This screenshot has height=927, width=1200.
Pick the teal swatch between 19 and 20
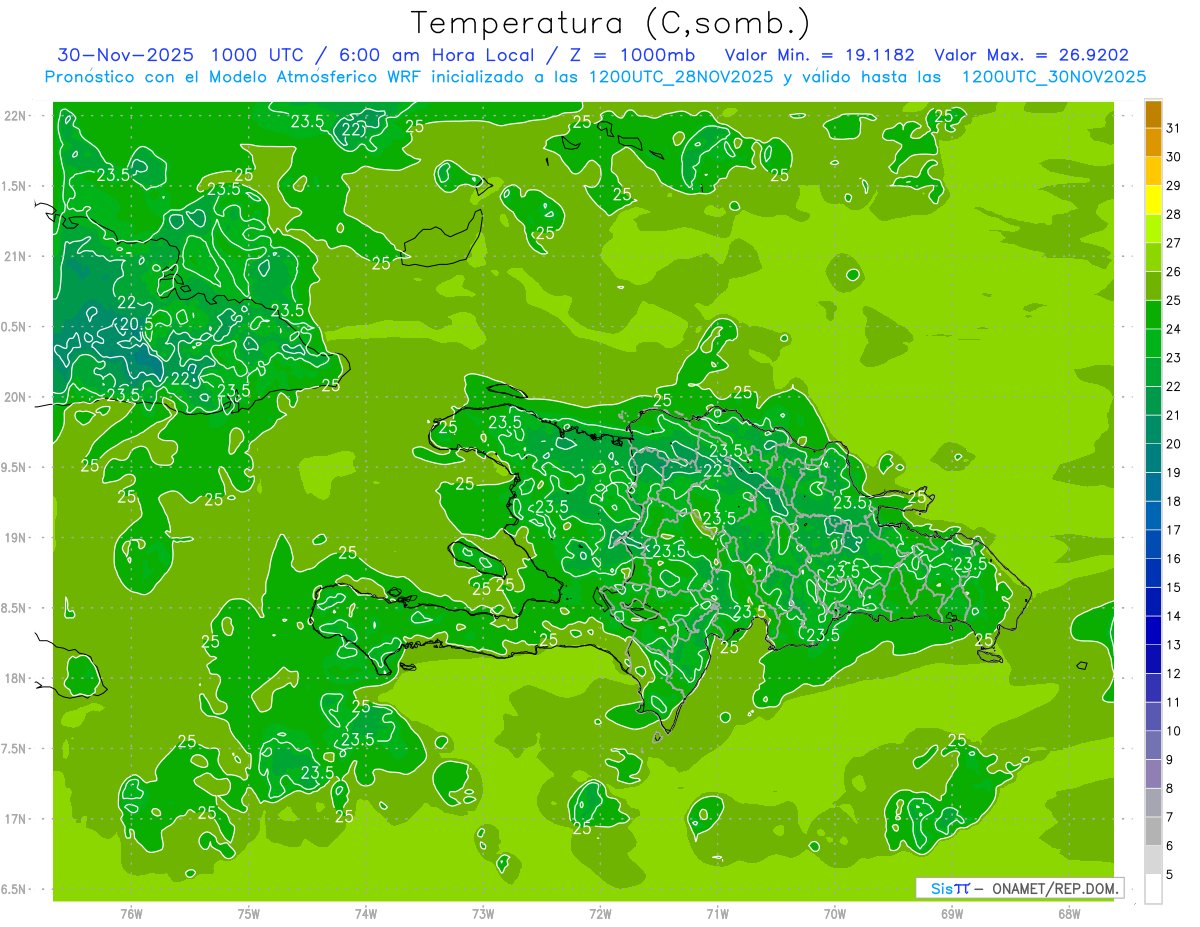[1153, 459]
